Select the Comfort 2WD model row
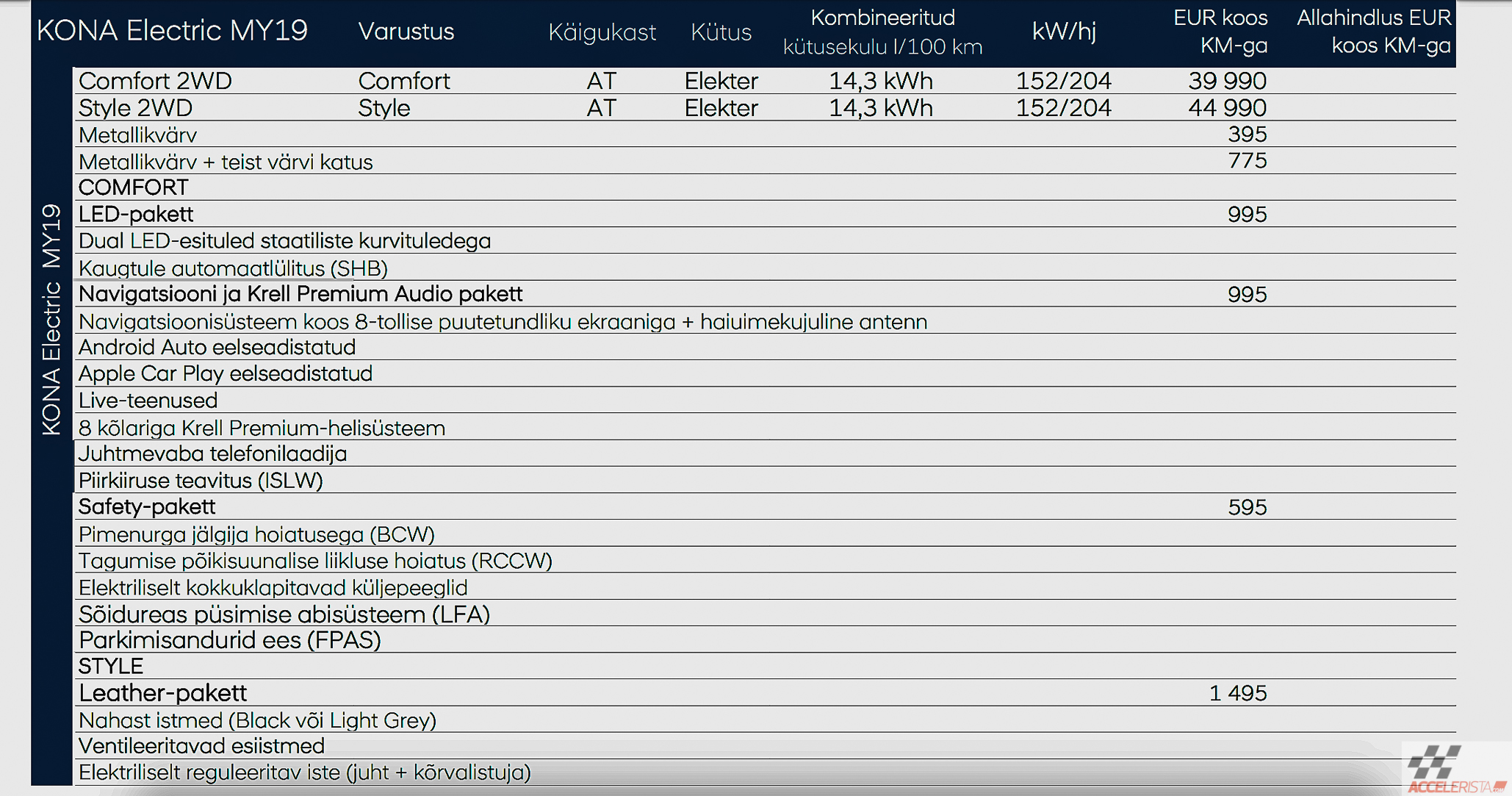Image resolution: width=1512 pixels, height=796 pixels. click(x=765, y=81)
